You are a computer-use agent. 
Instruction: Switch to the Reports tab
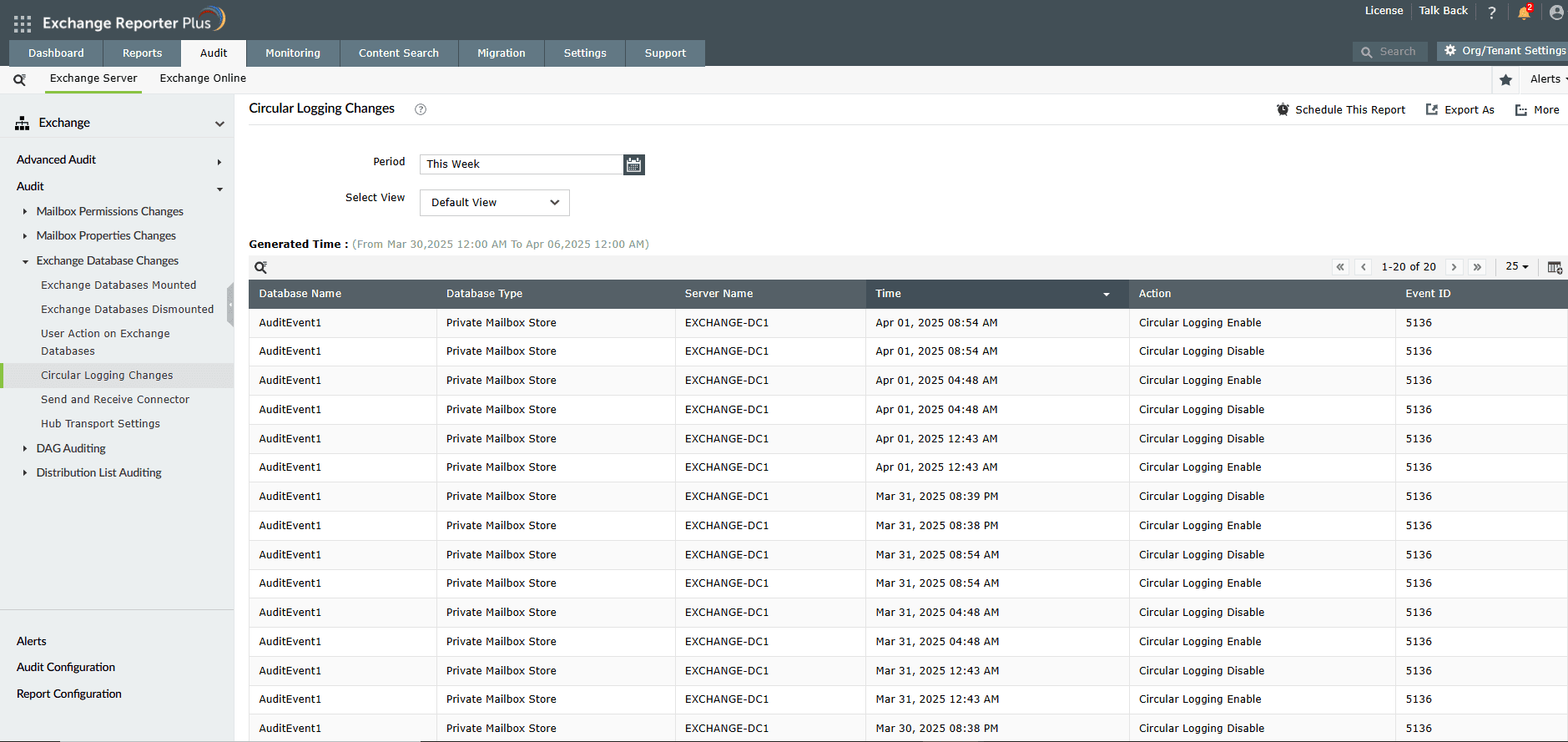coord(143,53)
